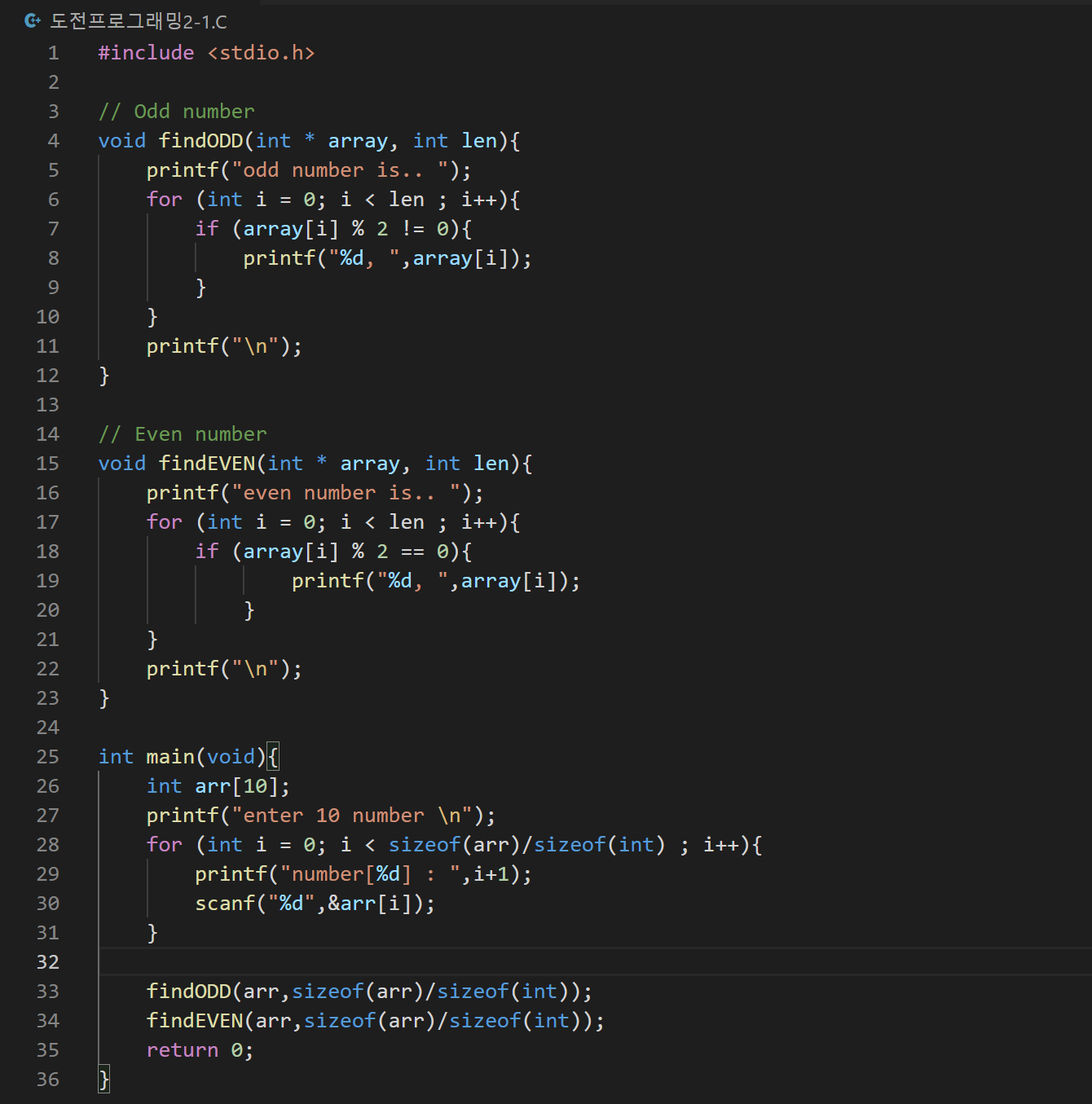
Task: Click the '// Even number' comment
Action: click(x=183, y=434)
